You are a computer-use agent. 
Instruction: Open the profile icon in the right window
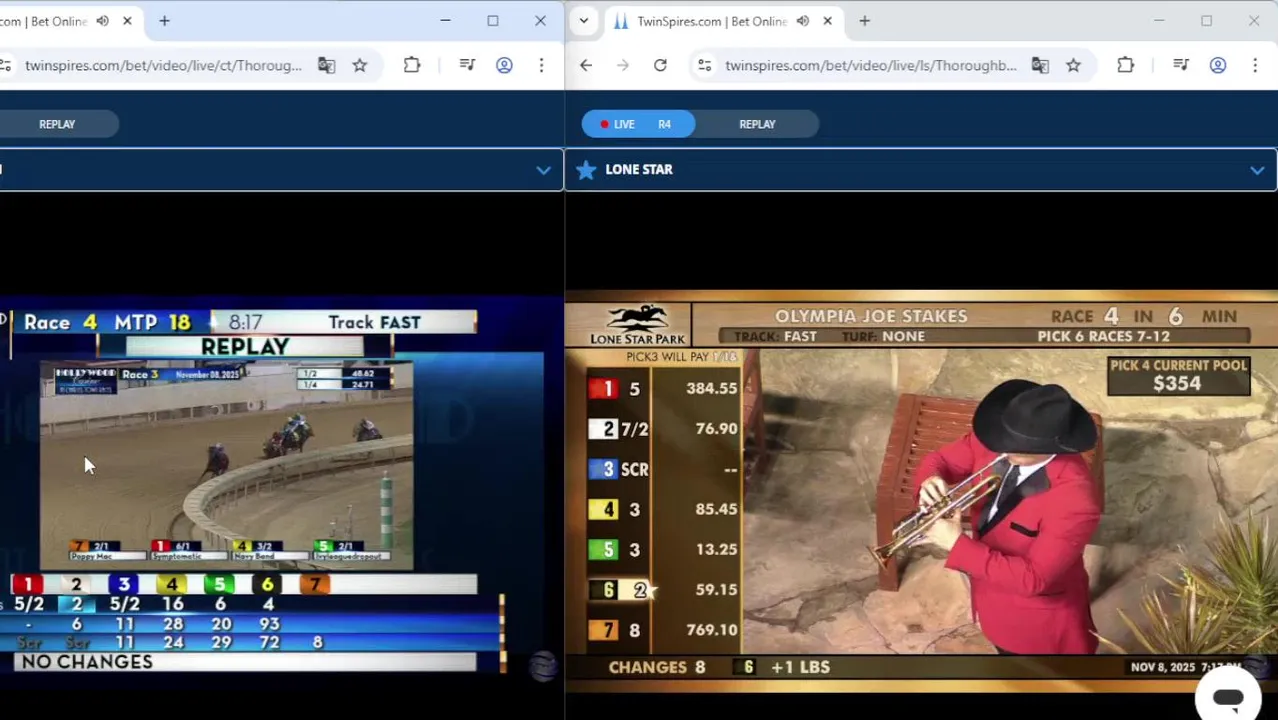point(1218,65)
